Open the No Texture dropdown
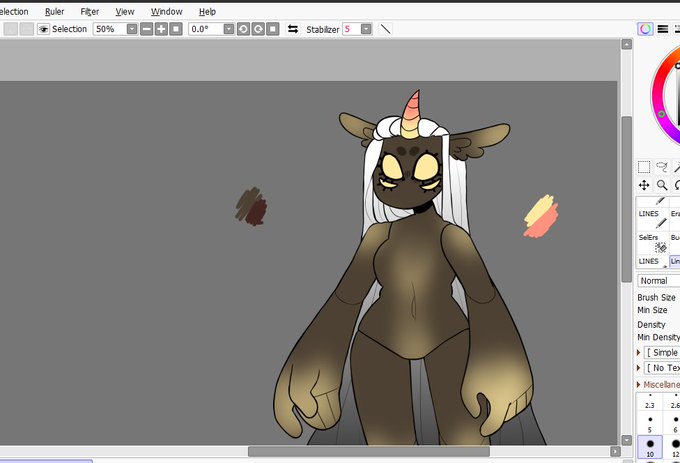 click(x=662, y=368)
